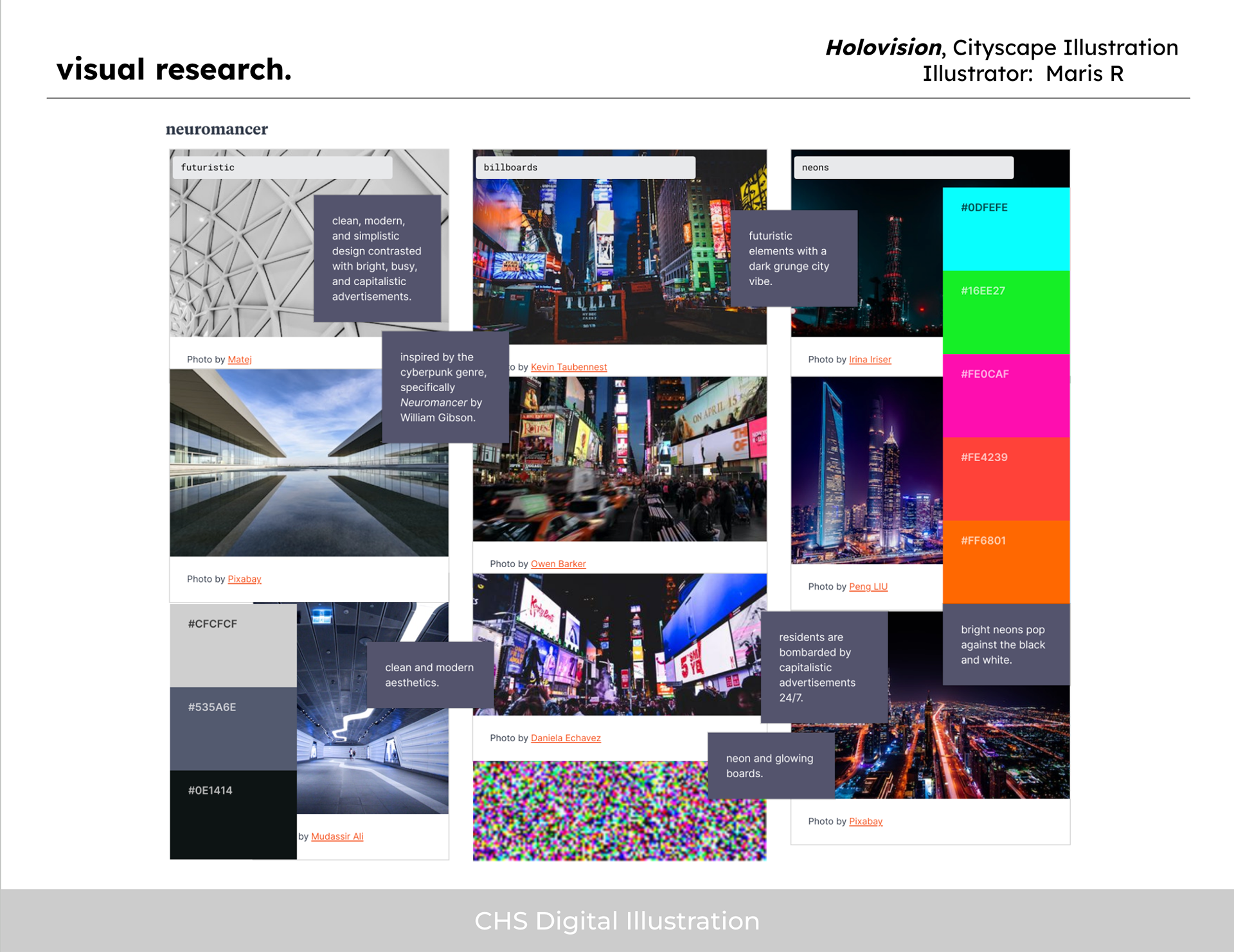The height and width of the screenshot is (952, 1234).
Task: Open the Owen Barker photo credit link
Action: [x=558, y=564]
